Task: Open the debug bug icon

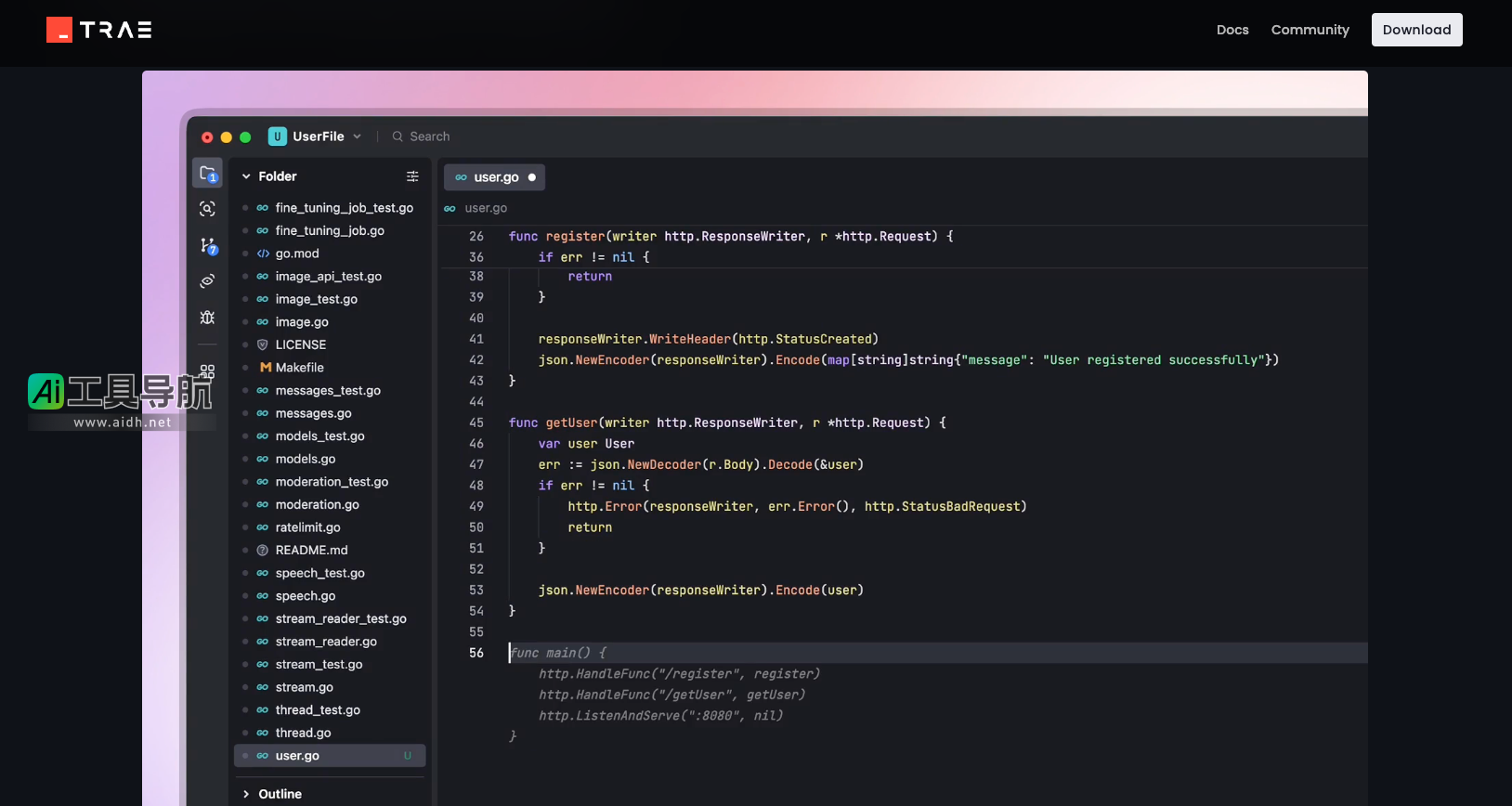Action: pyautogui.click(x=207, y=318)
